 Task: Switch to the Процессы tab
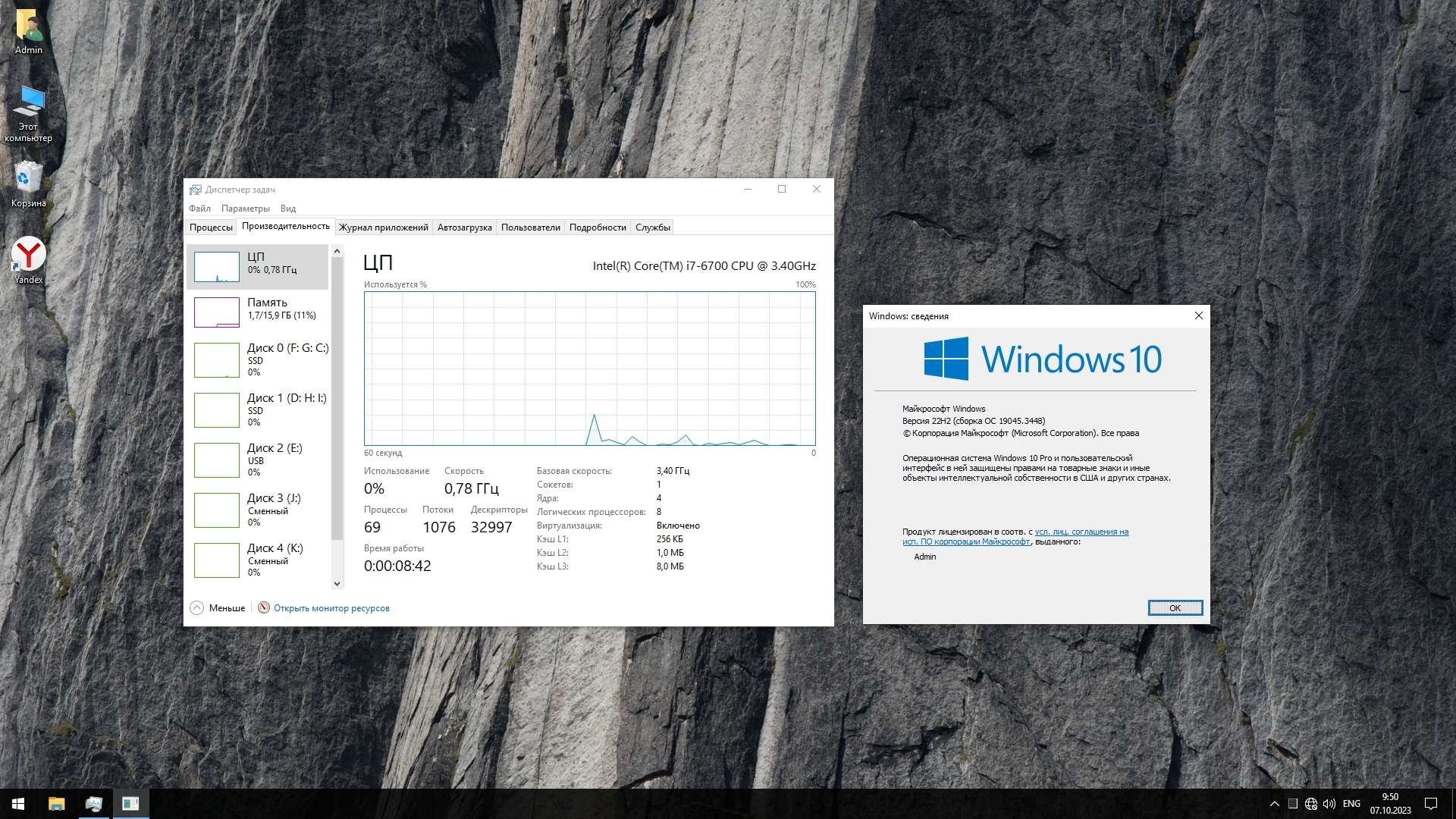211,227
